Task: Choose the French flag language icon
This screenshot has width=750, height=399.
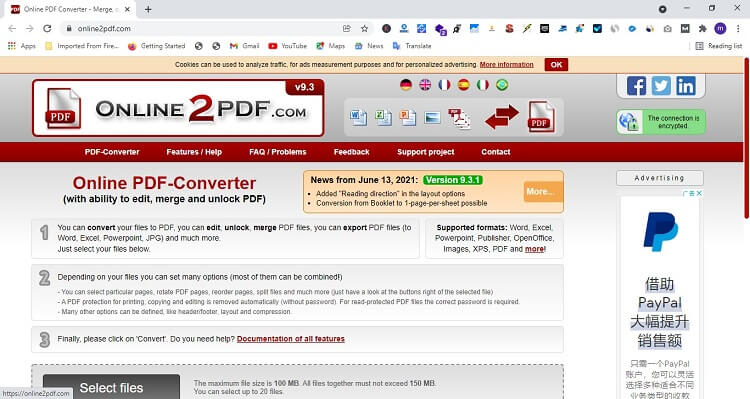Action: tap(444, 85)
